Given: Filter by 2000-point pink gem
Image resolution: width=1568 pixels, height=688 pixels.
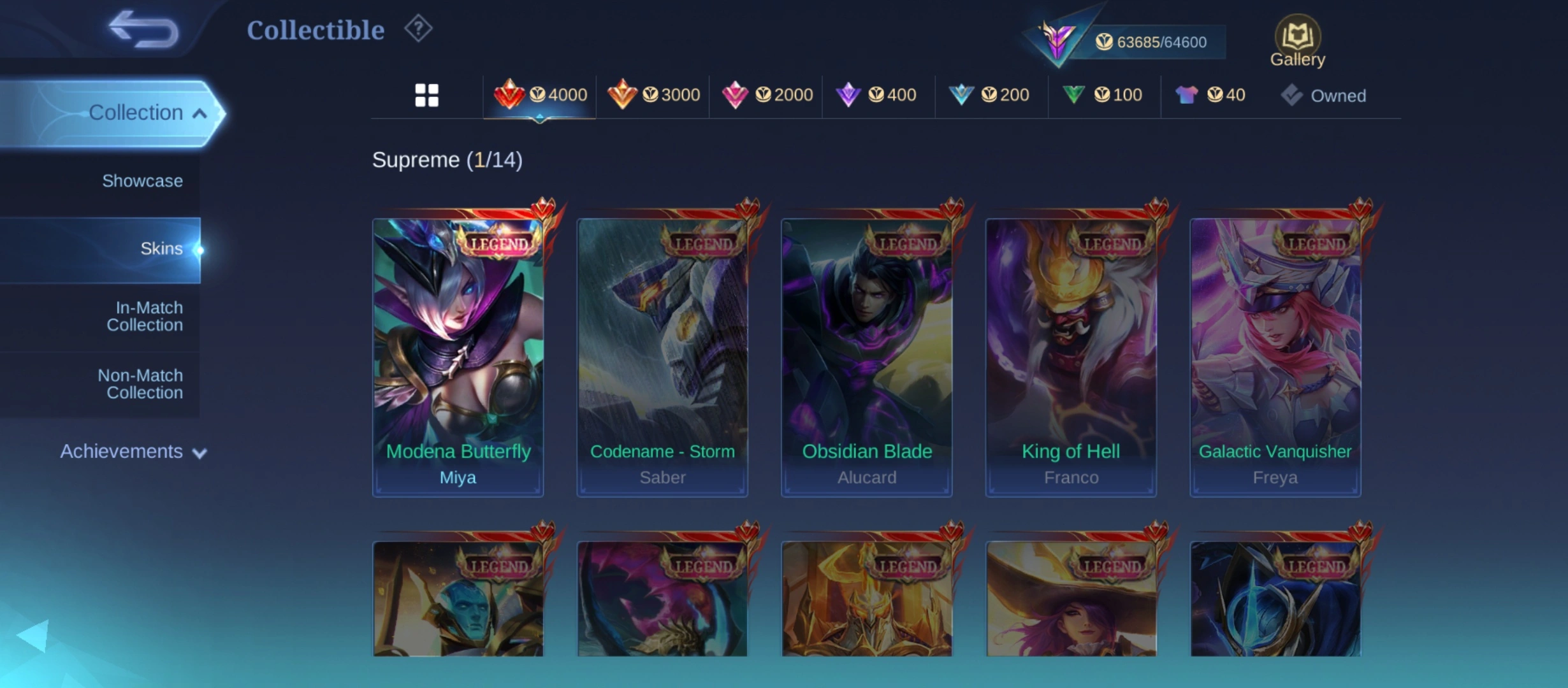Looking at the screenshot, I should pyautogui.click(x=766, y=96).
